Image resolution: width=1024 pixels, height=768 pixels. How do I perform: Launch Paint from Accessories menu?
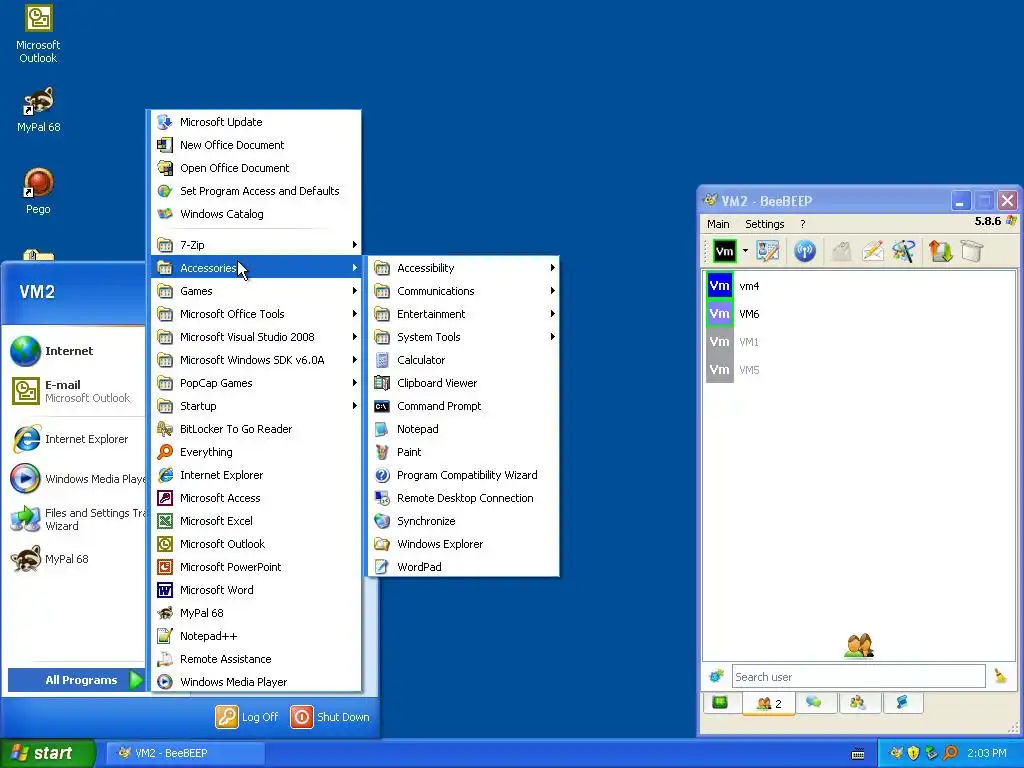pyautogui.click(x=464, y=452)
